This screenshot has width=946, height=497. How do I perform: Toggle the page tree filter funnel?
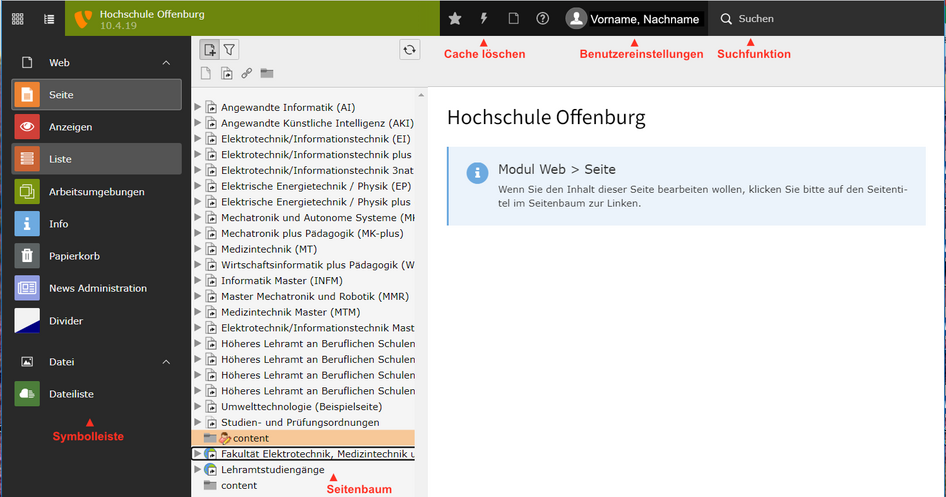[229, 49]
